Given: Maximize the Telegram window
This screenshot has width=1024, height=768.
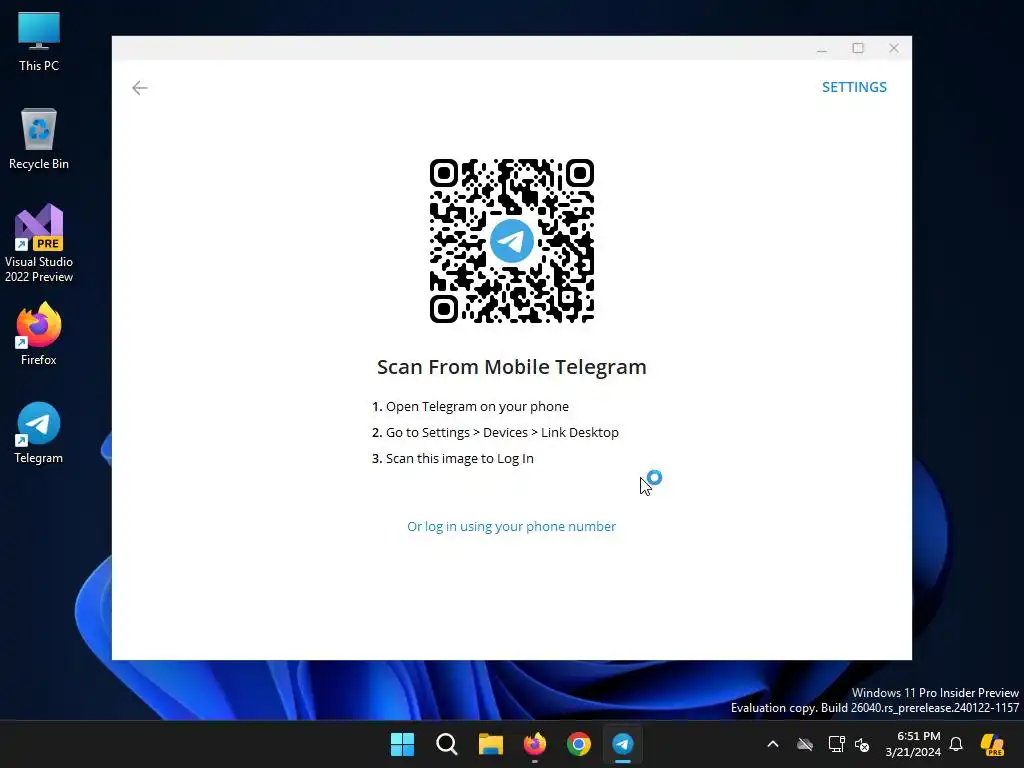Looking at the screenshot, I should (x=858, y=48).
